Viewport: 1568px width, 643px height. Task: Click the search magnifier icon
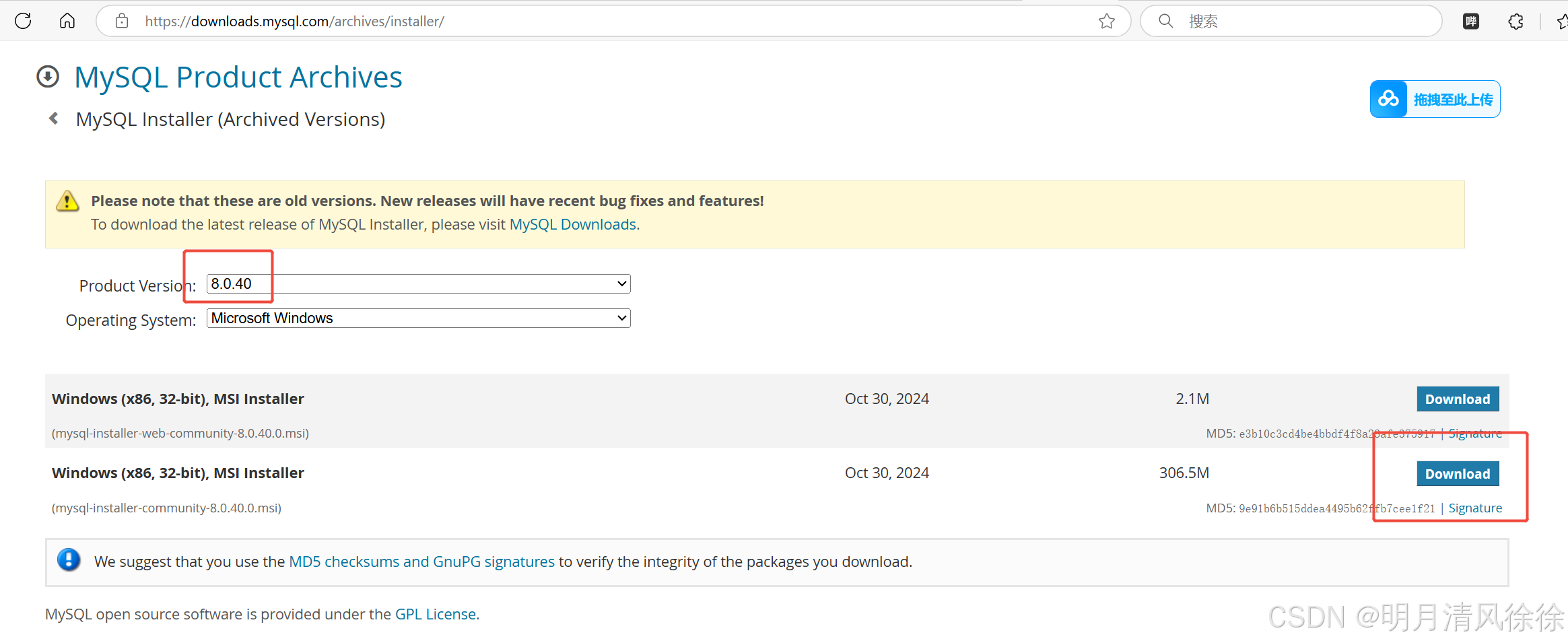pyautogui.click(x=1166, y=21)
